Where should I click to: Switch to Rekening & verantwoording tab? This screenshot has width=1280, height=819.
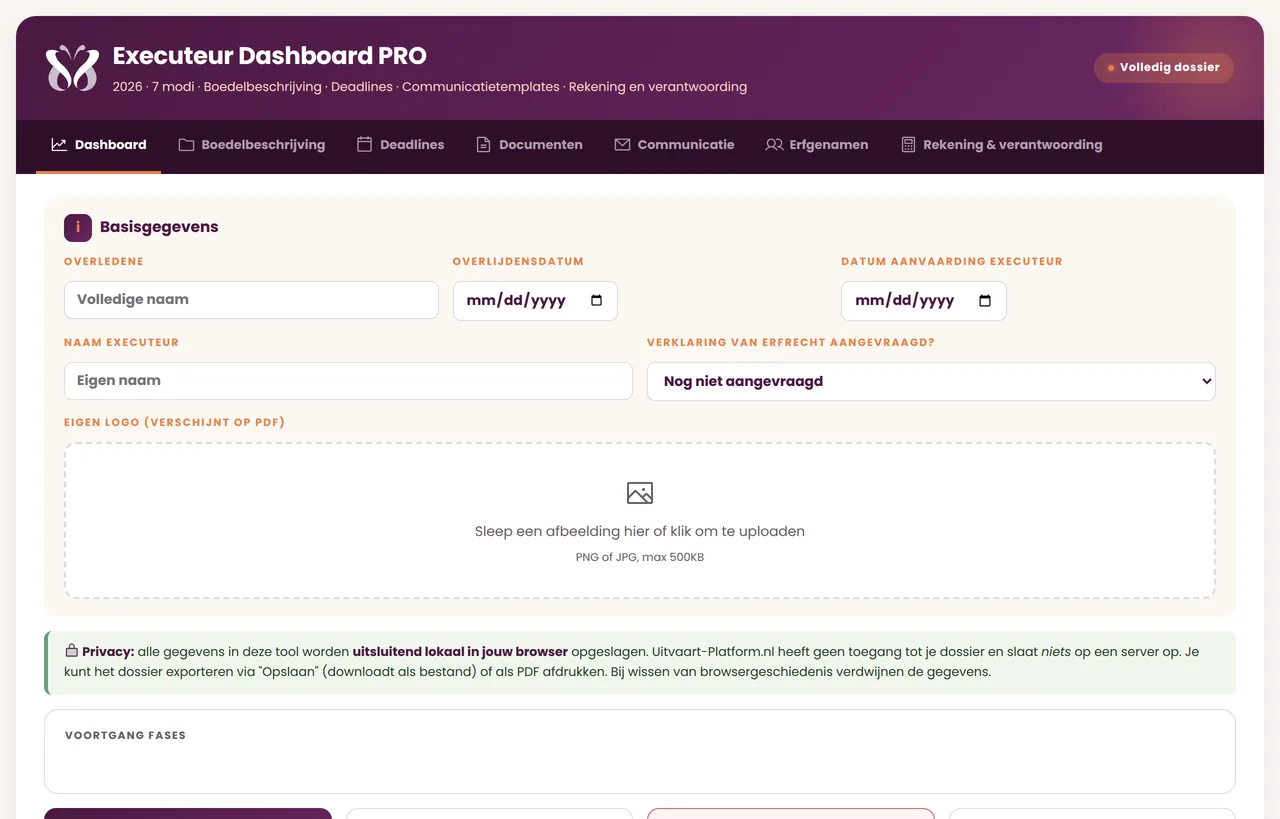click(1002, 145)
